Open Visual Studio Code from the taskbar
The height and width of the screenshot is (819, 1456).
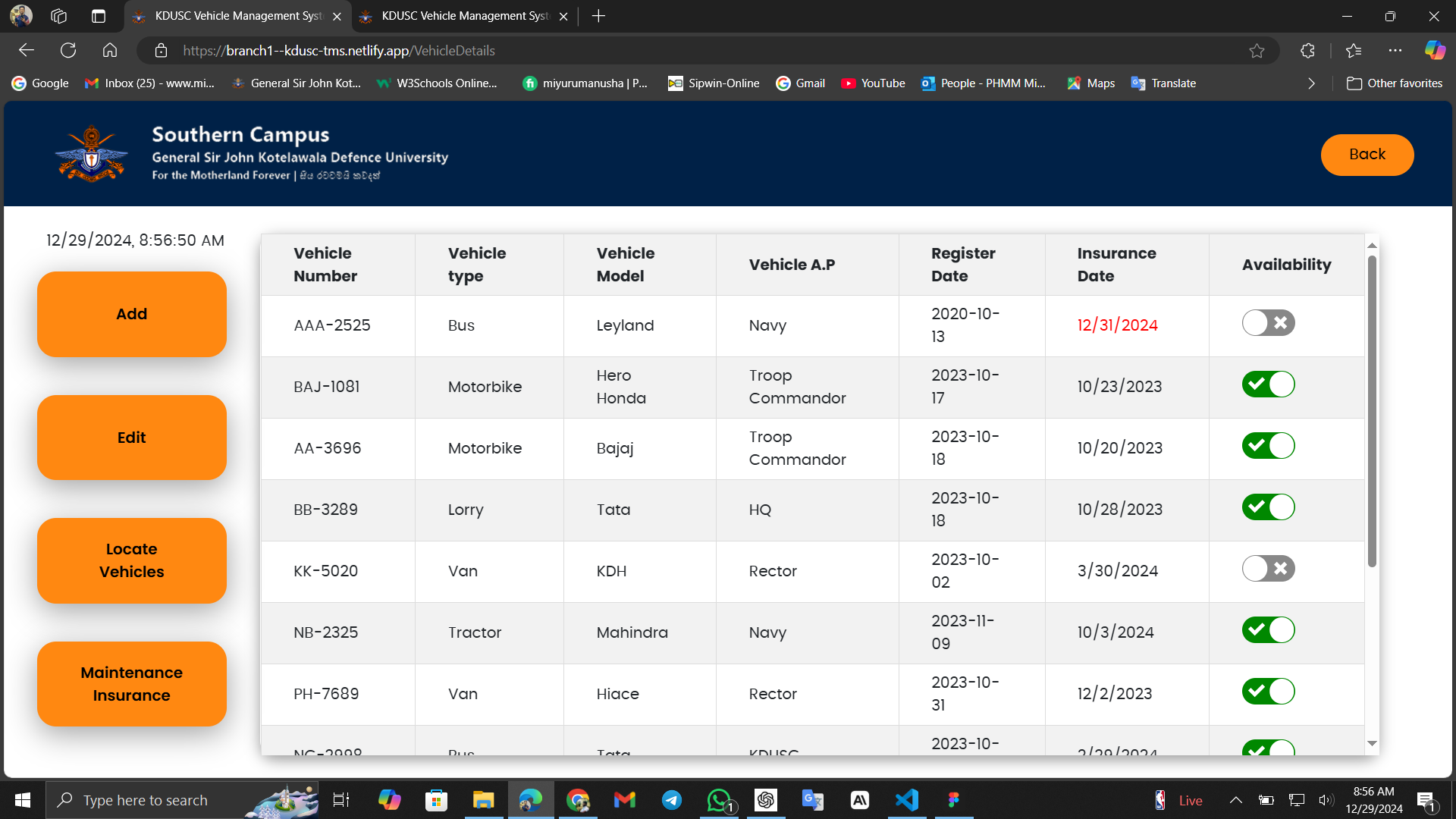pos(907,800)
